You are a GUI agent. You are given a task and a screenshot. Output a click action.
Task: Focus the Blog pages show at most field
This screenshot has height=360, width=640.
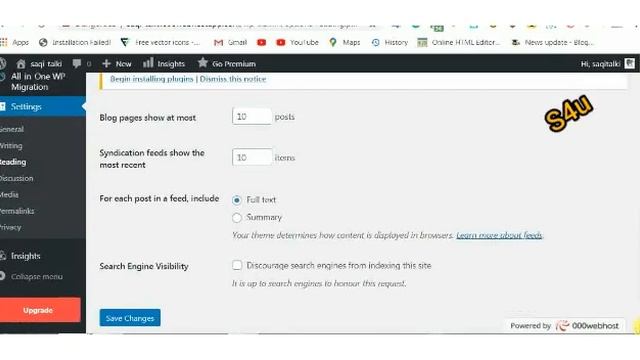coord(252,117)
